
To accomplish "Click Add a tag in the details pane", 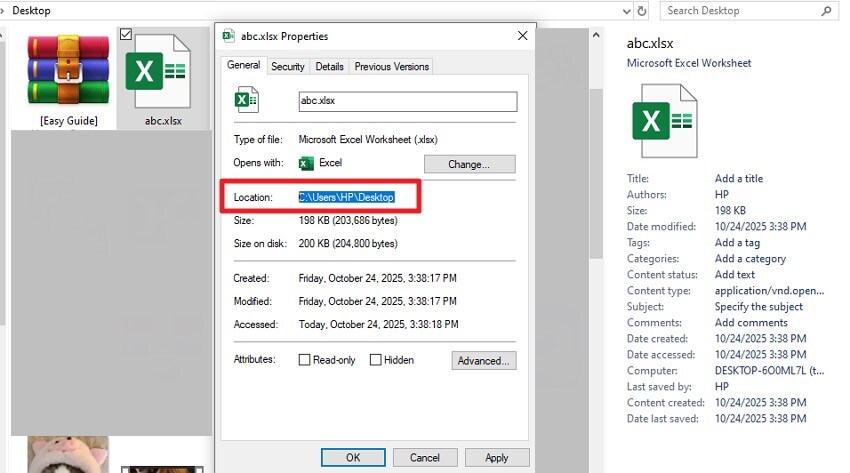I will (x=737, y=243).
